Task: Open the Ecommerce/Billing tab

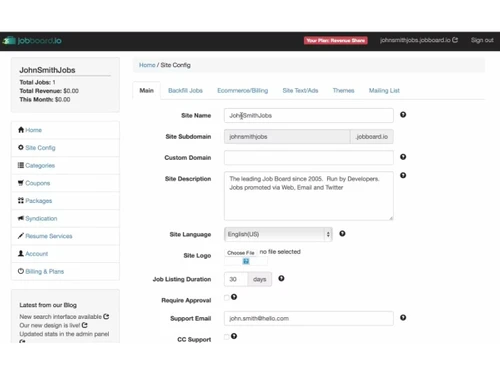Action: [x=243, y=90]
